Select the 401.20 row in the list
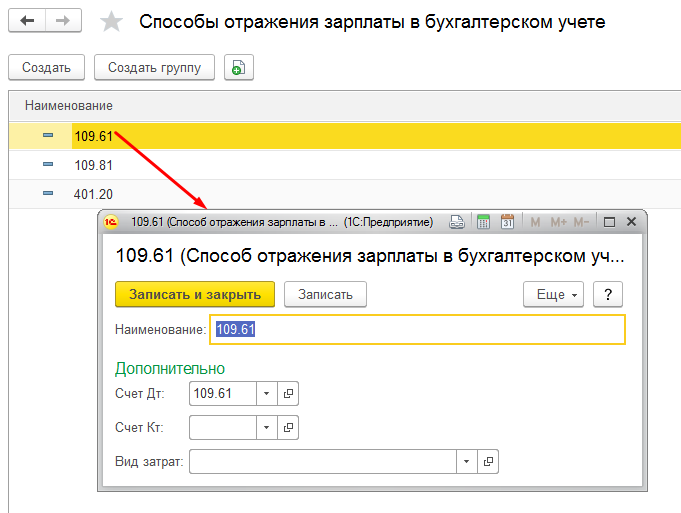 (x=93, y=194)
